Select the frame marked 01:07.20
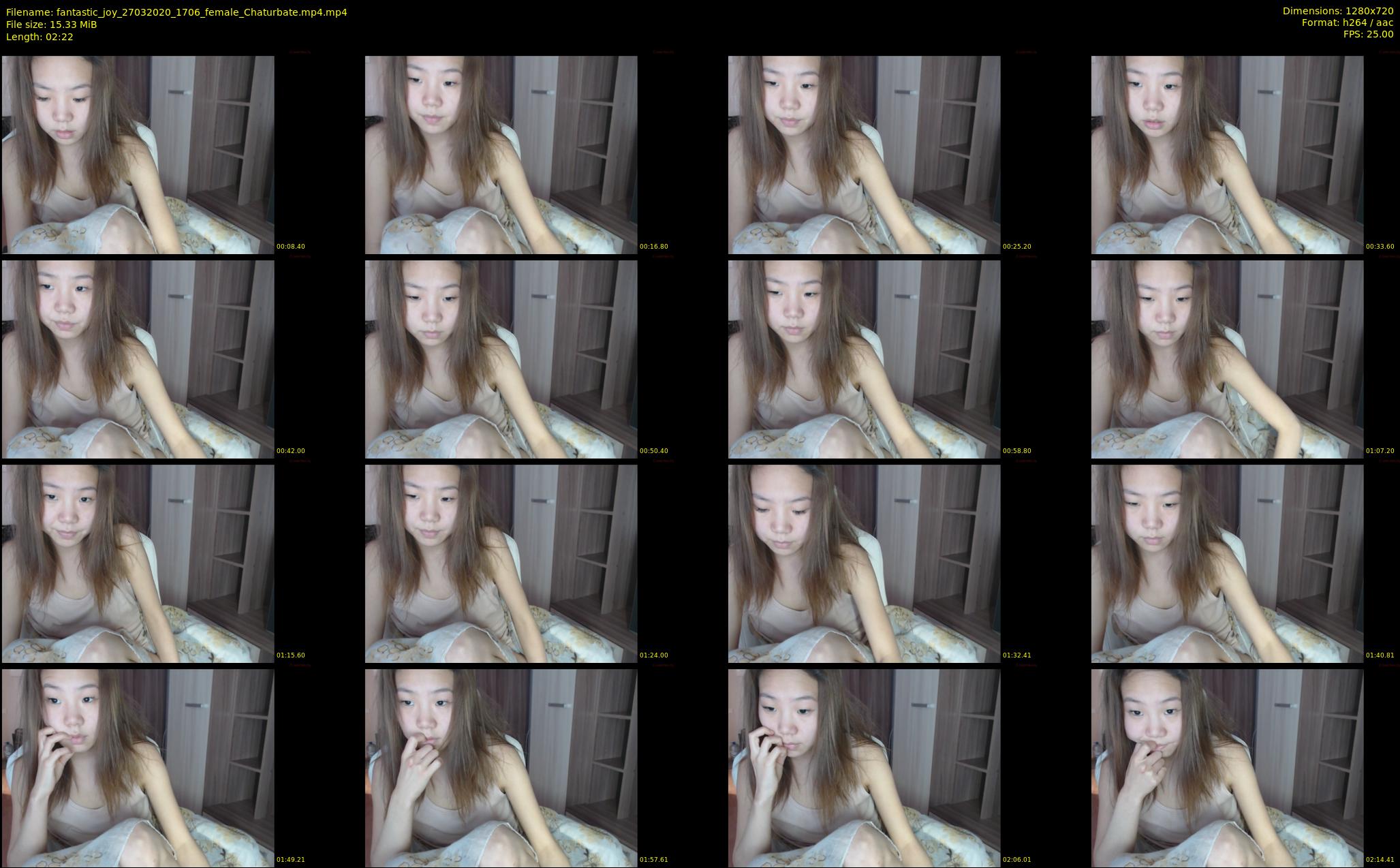 (x=1227, y=359)
